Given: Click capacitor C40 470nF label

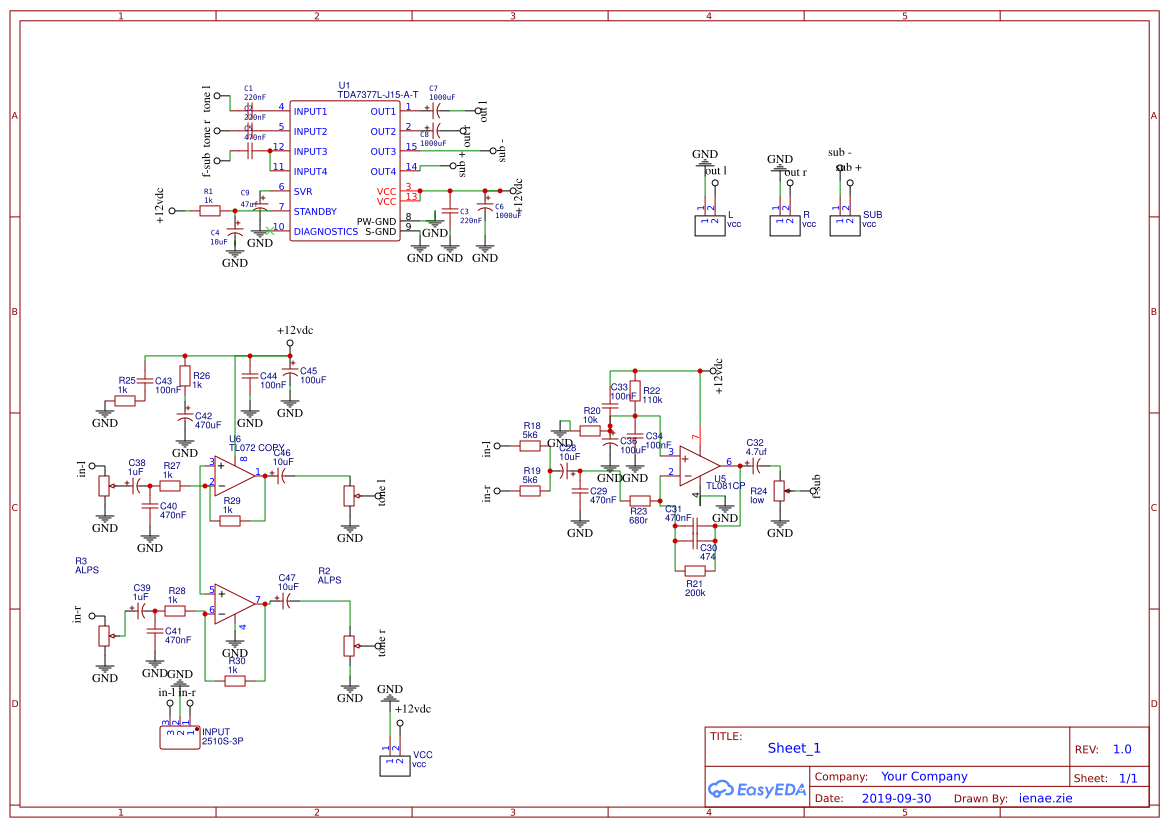Looking at the screenshot, I should tap(172, 510).
